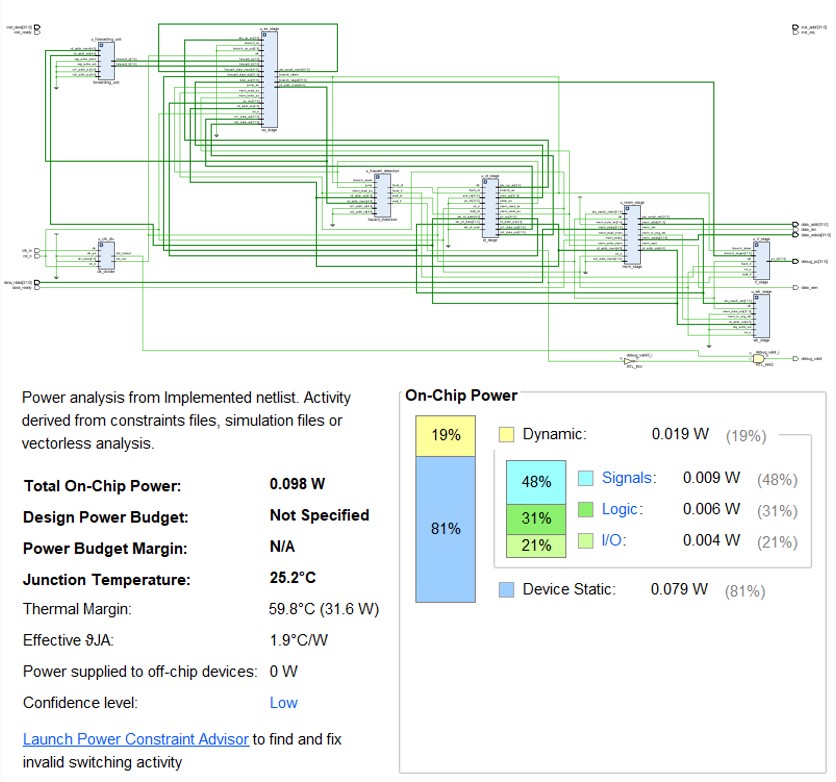Click the cyan Signals legend swatch
Image resolution: width=836 pixels, height=782 pixels.
(585, 478)
